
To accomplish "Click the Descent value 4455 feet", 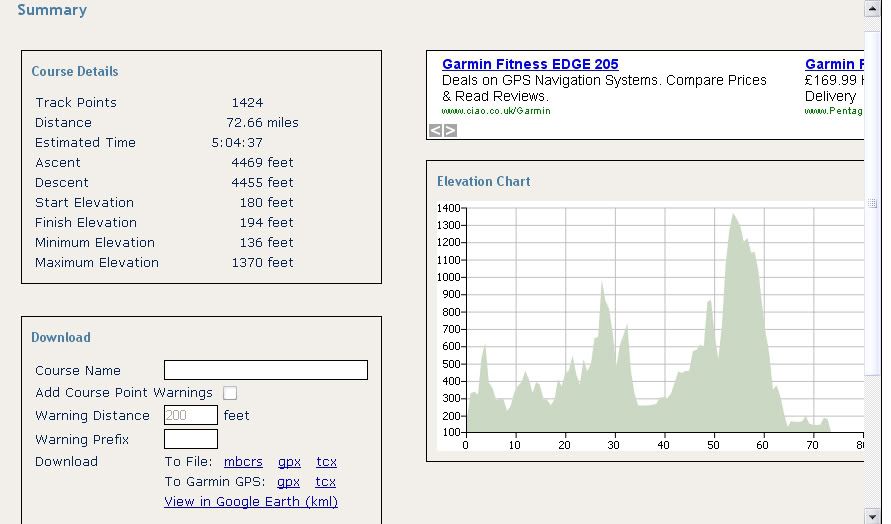I will click(x=263, y=182).
